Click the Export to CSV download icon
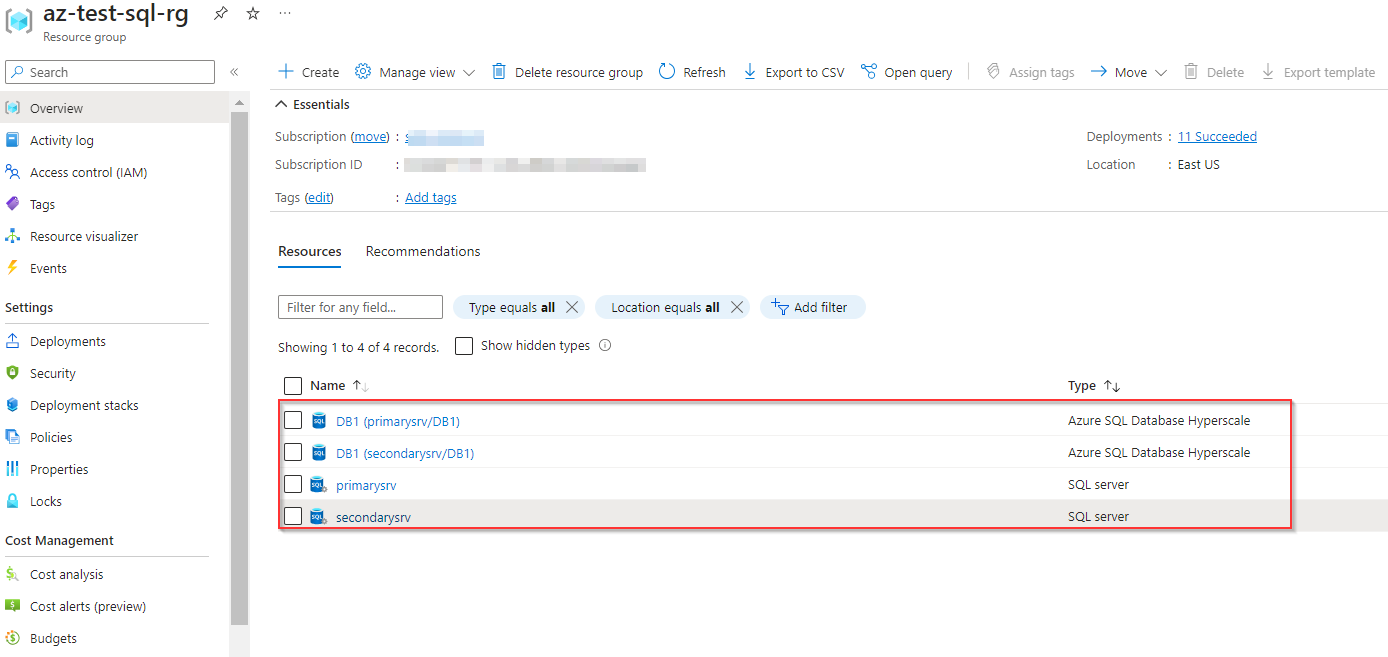This screenshot has width=1388, height=657. (x=749, y=72)
